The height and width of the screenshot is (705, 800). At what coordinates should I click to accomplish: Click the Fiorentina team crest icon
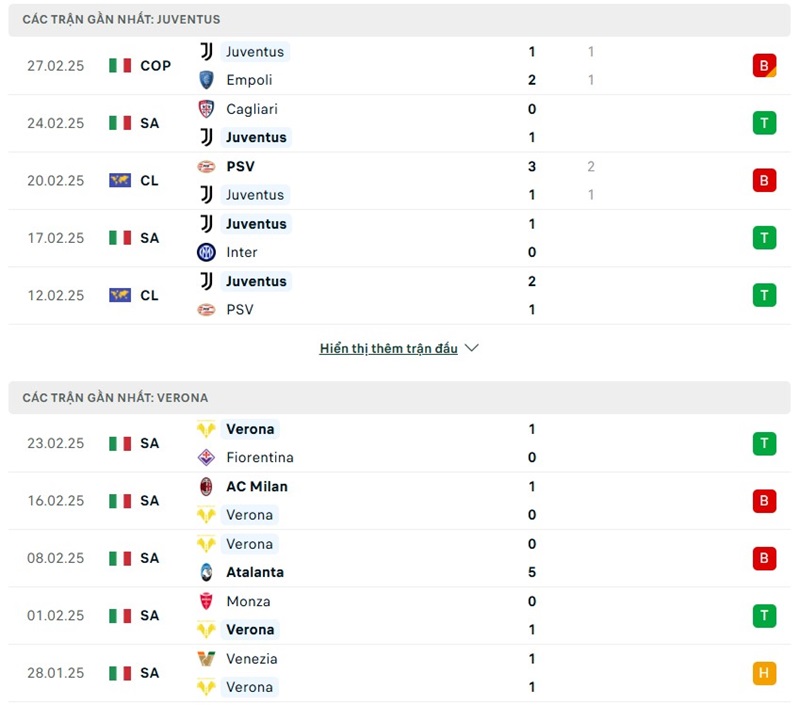pos(206,457)
